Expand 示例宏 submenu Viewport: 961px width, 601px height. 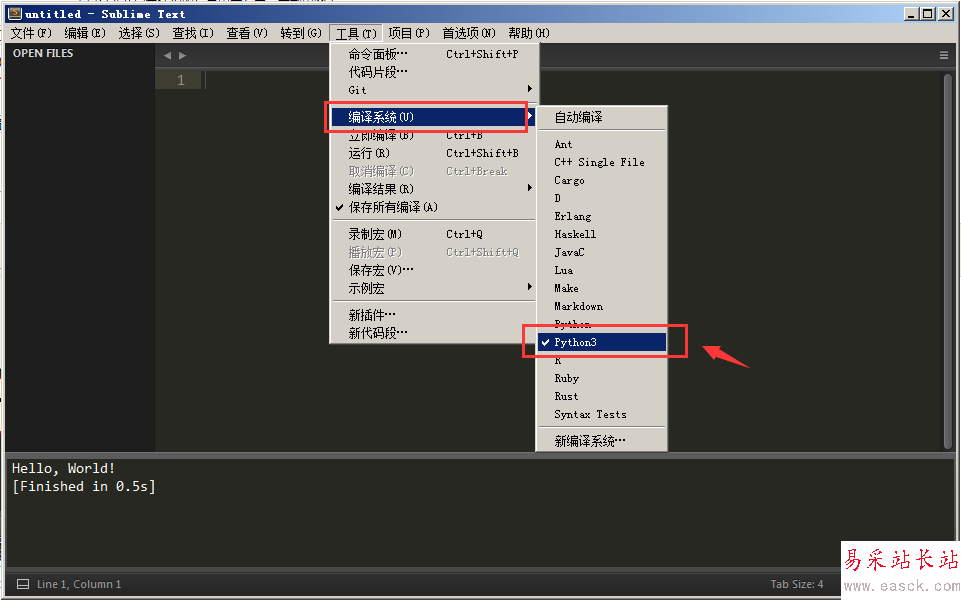[x=434, y=288]
